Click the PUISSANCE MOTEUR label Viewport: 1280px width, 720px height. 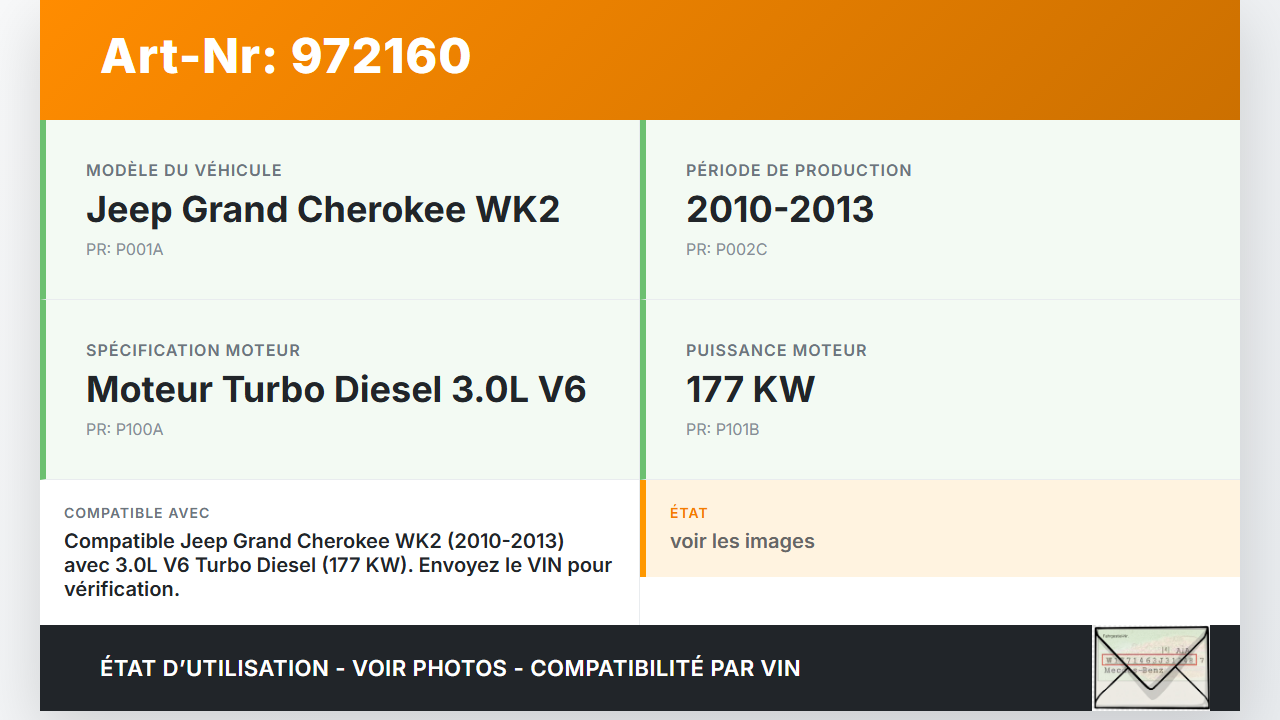pyautogui.click(x=776, y=351)
